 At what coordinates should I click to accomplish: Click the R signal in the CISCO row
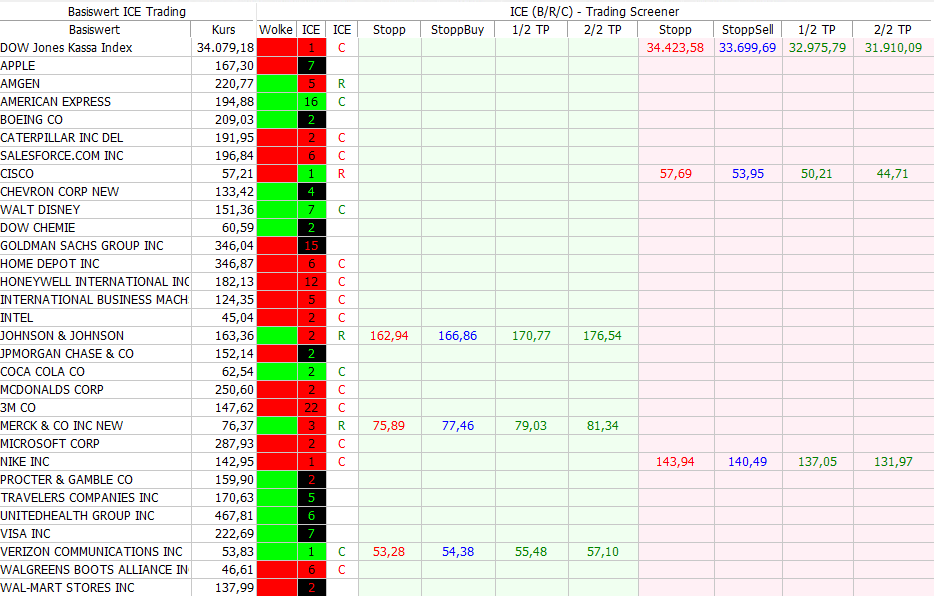(x=341, y=174)
